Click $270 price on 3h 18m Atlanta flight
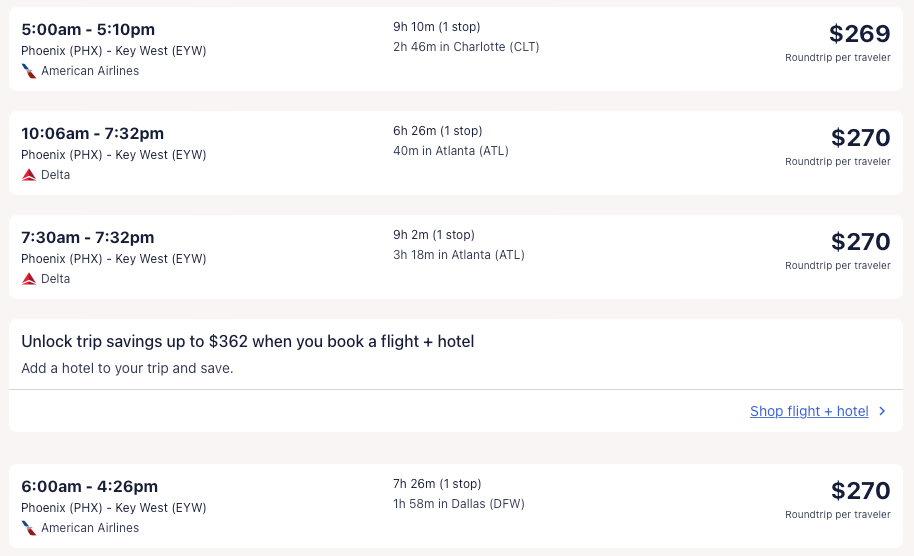Image resolution: width=914 pixels, height=556 pixels. tap(860, 242)
